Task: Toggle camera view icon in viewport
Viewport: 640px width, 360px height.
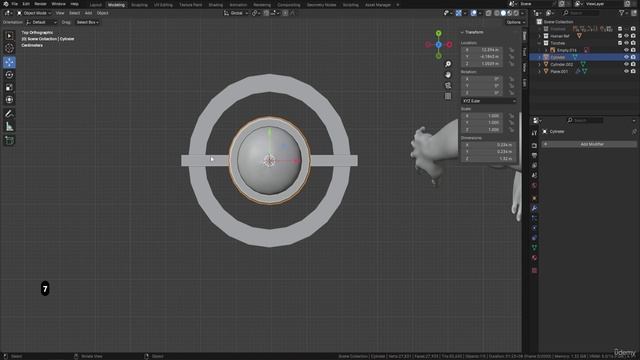Action: pyautogui.click(x=448, y=85)
